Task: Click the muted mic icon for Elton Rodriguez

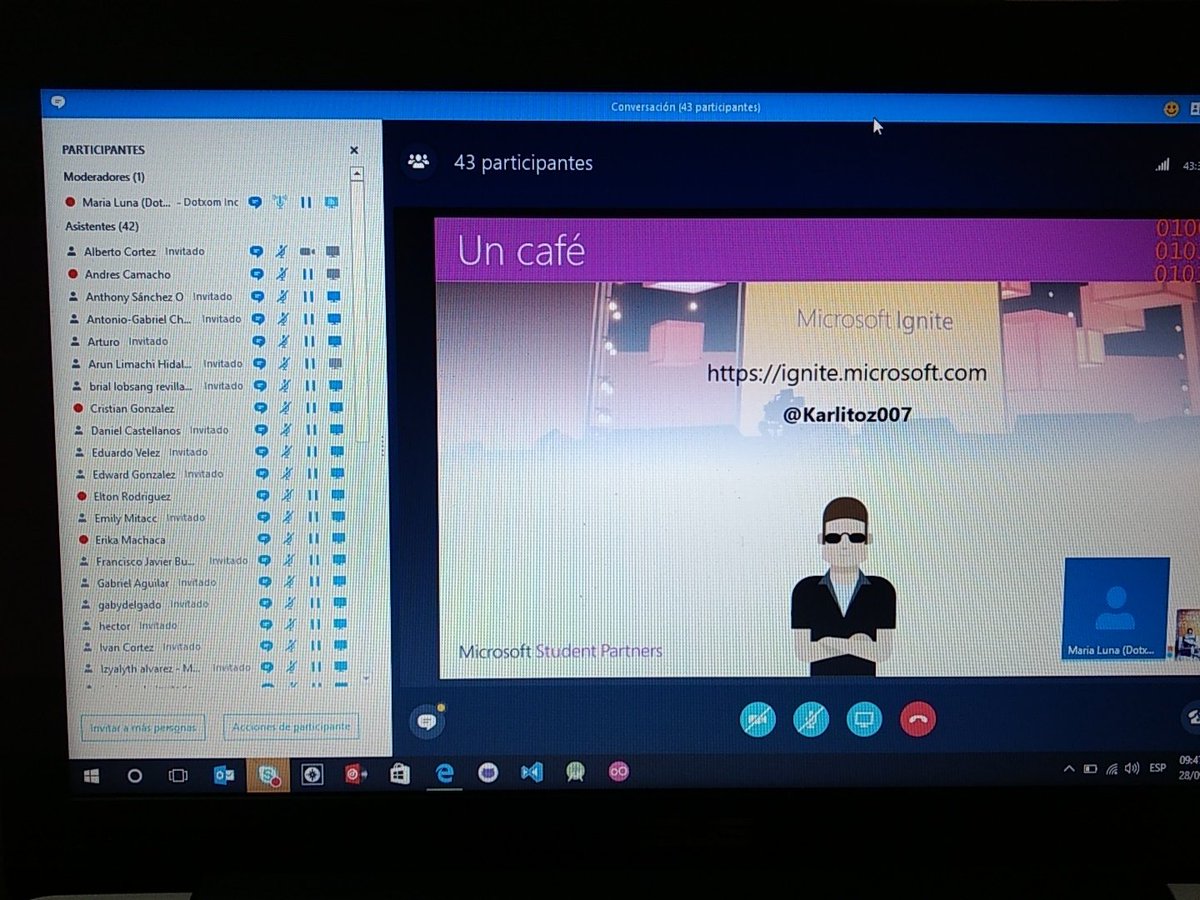Action: [287, 496]
